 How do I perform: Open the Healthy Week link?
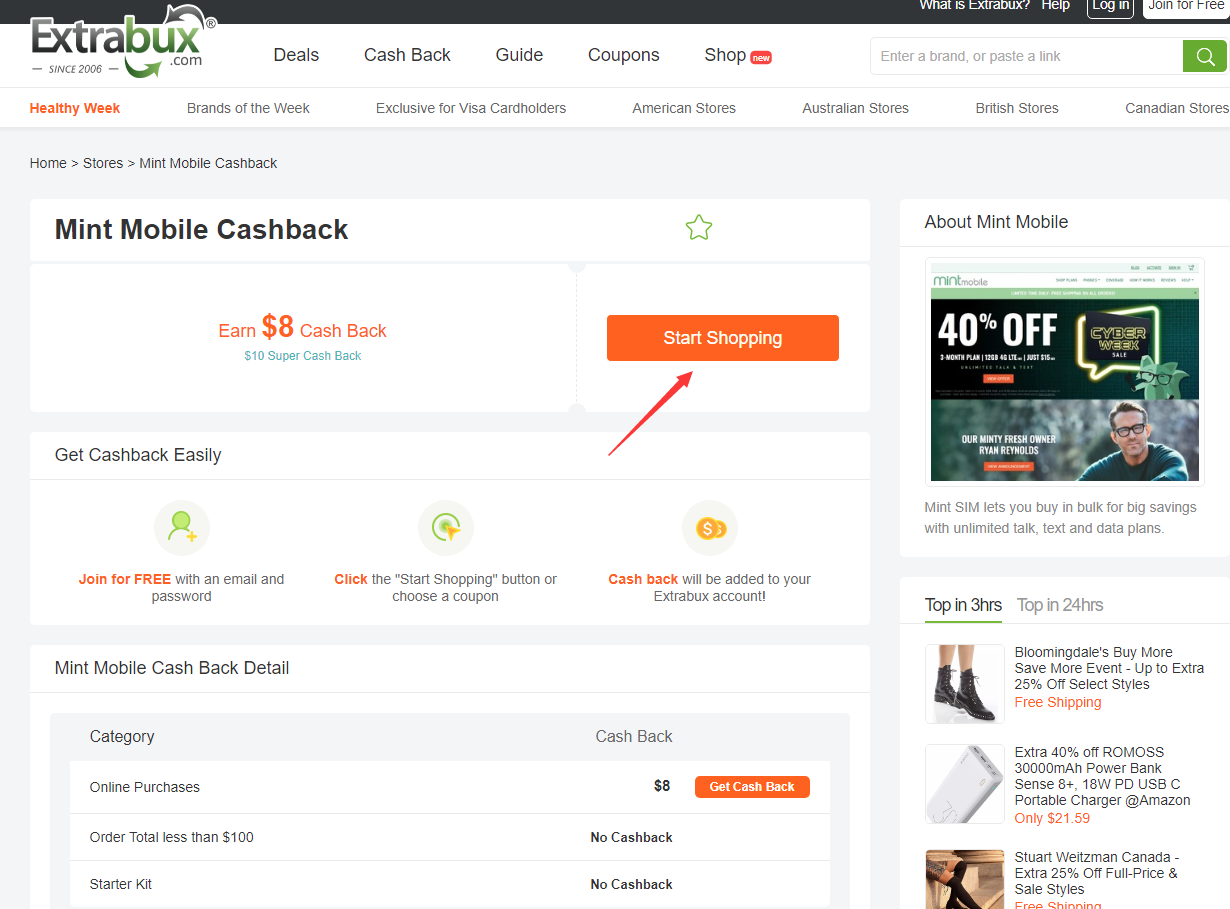[75, 108]
